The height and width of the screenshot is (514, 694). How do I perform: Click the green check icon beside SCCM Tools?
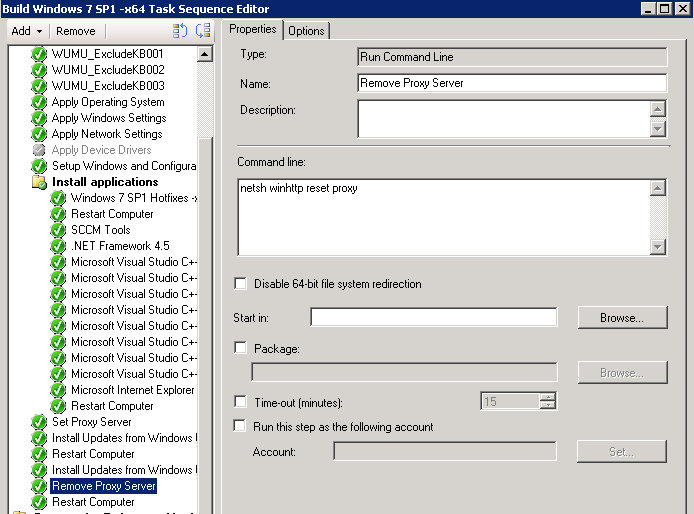tap(59, 230)
